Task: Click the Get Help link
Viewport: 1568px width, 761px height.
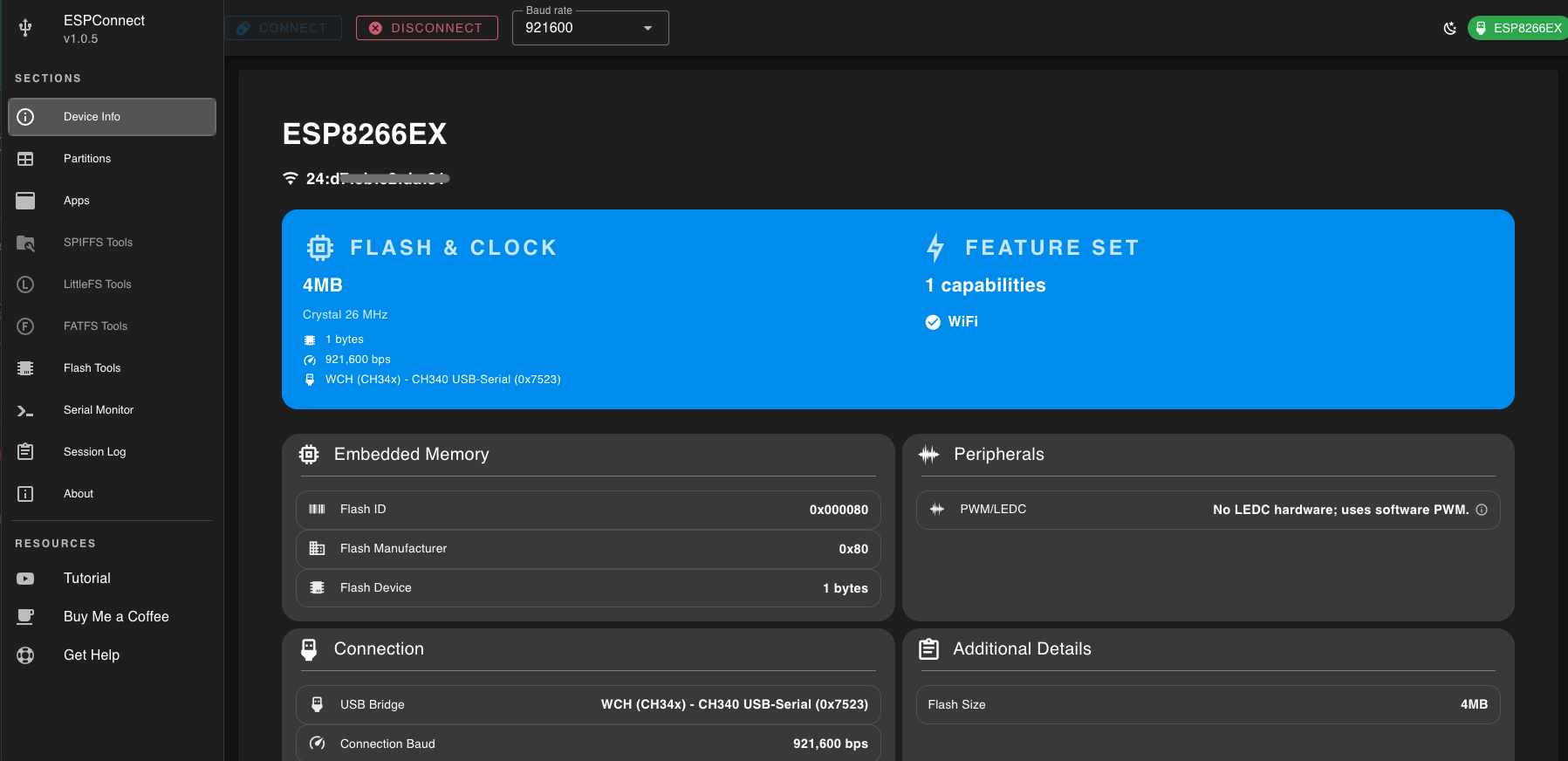Action: coord(92,655)
